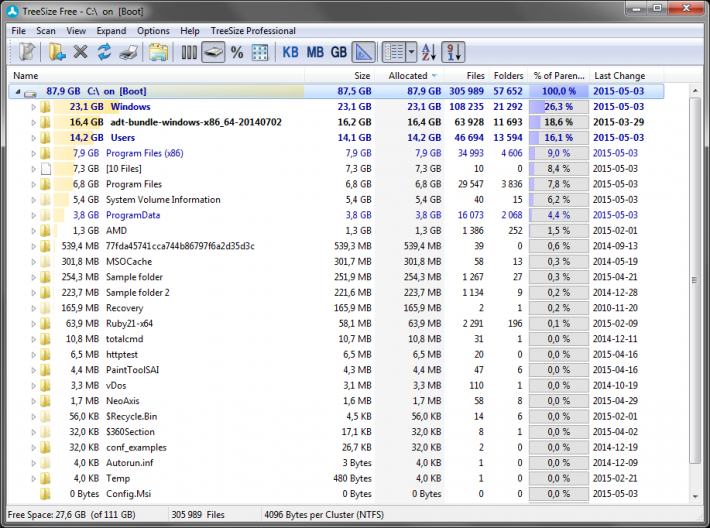Click the 18,6 % bar for adt-bundle
This screenshot has width=710, height=528.
(559, 122)
